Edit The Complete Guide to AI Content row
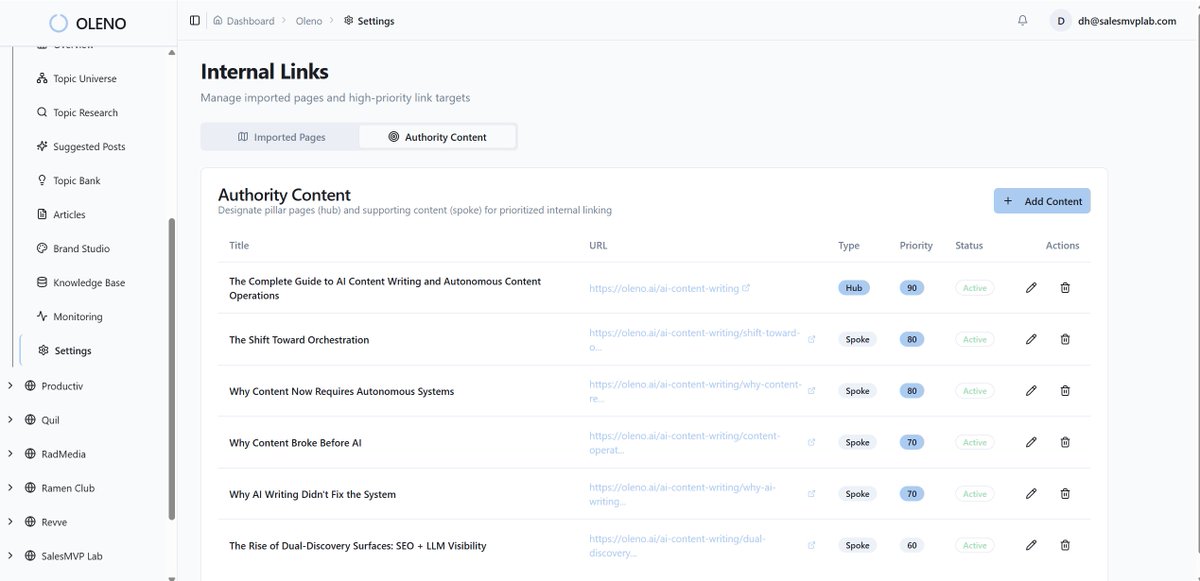Screen dimensions: 1200x581 point(1031,288)
